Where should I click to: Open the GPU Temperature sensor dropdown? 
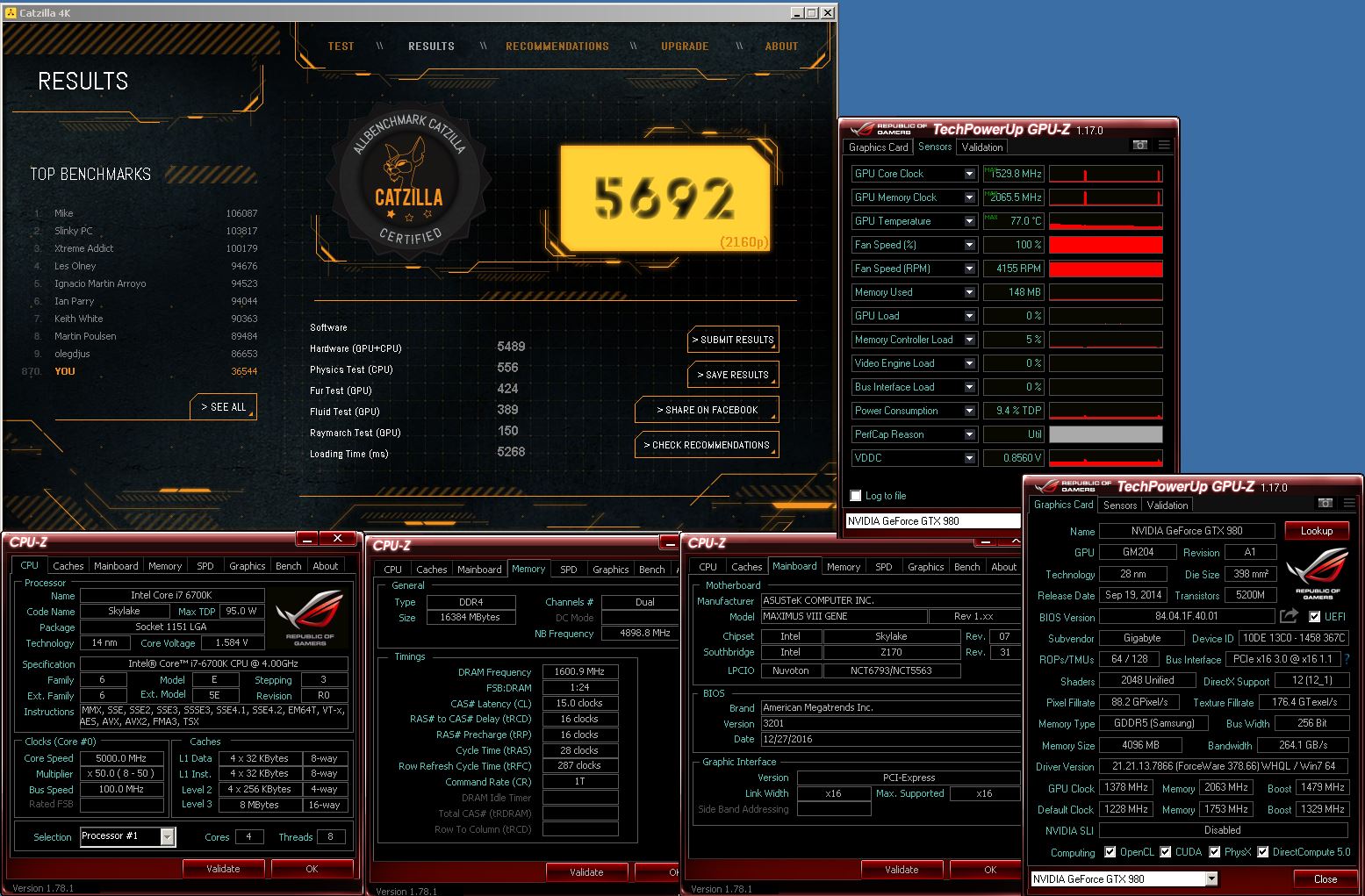pos(970,221)
